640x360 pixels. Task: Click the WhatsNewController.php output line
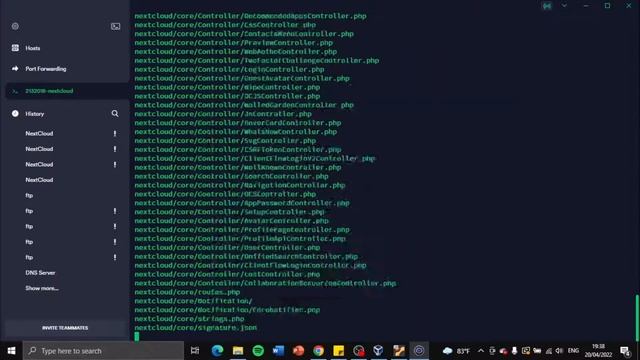click(236, 132)
